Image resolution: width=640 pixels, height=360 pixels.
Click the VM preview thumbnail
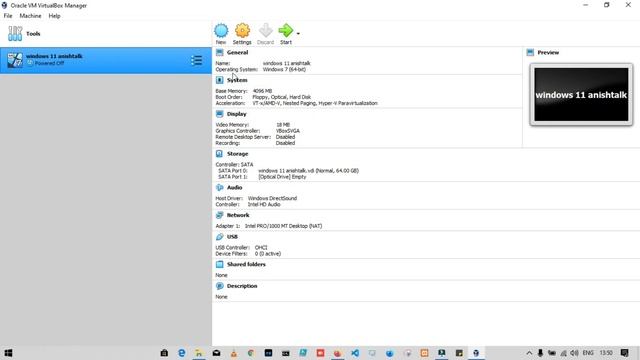pos(581,95)
